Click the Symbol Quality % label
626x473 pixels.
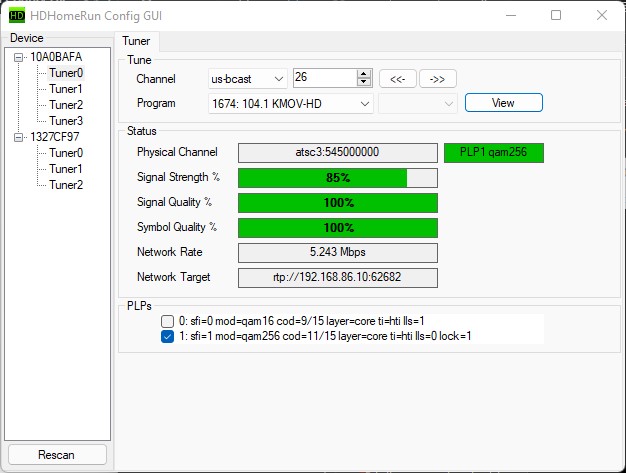coord(176,227)
